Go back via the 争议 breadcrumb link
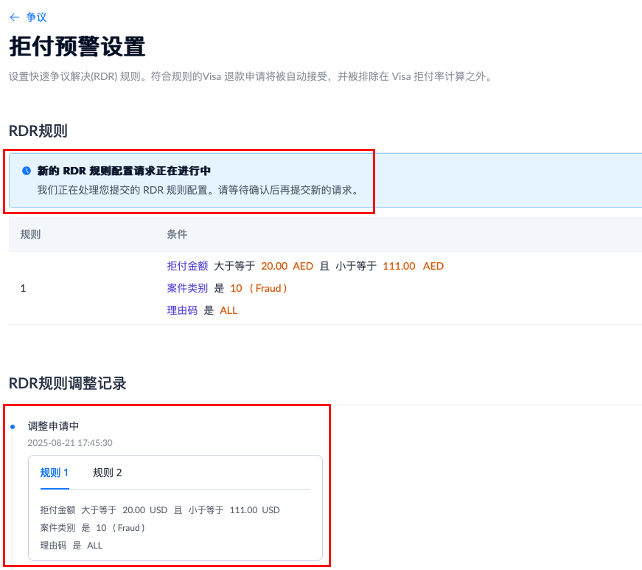 click(x=36, y=17)
